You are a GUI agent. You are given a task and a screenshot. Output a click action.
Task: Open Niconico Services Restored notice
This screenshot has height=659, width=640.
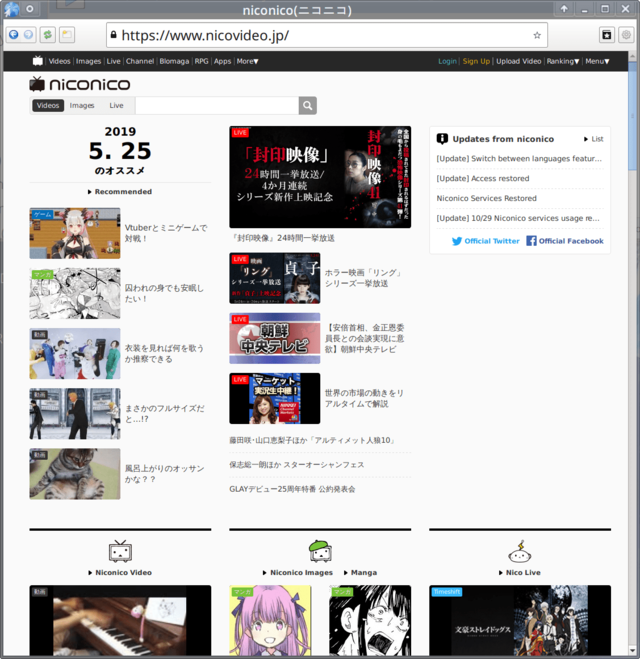(x=487, y=198)
